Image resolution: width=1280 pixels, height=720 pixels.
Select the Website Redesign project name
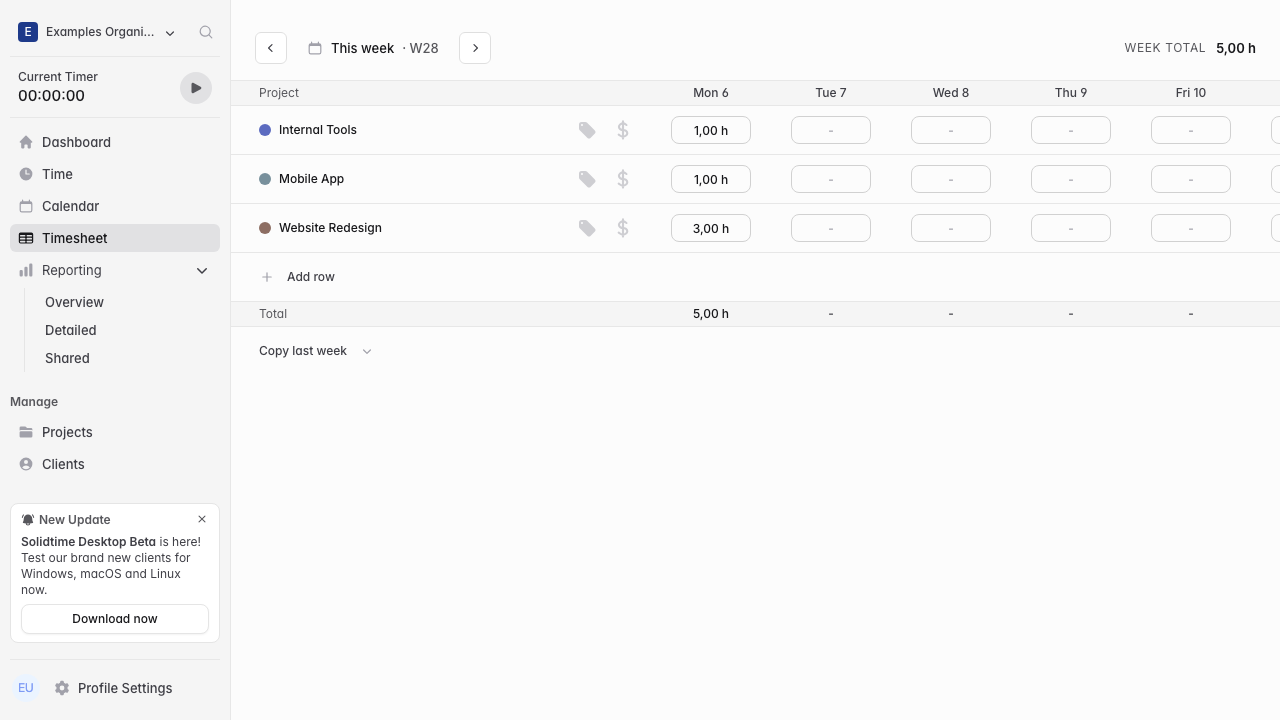[x=330, y=228]
